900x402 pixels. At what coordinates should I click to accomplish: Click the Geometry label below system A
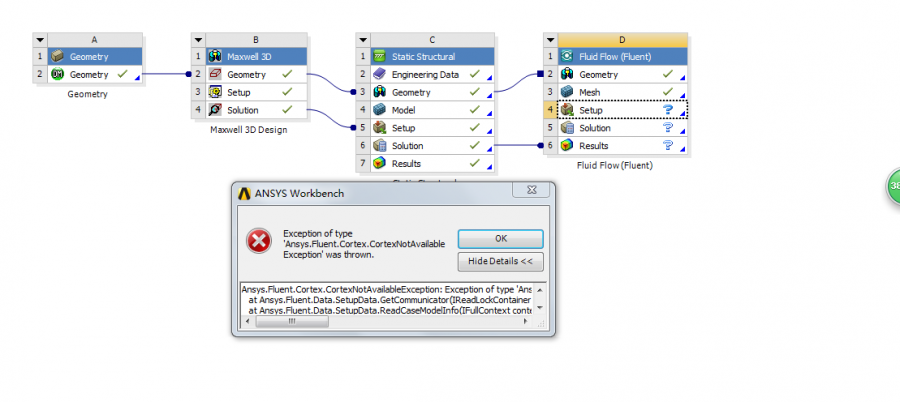87,94
